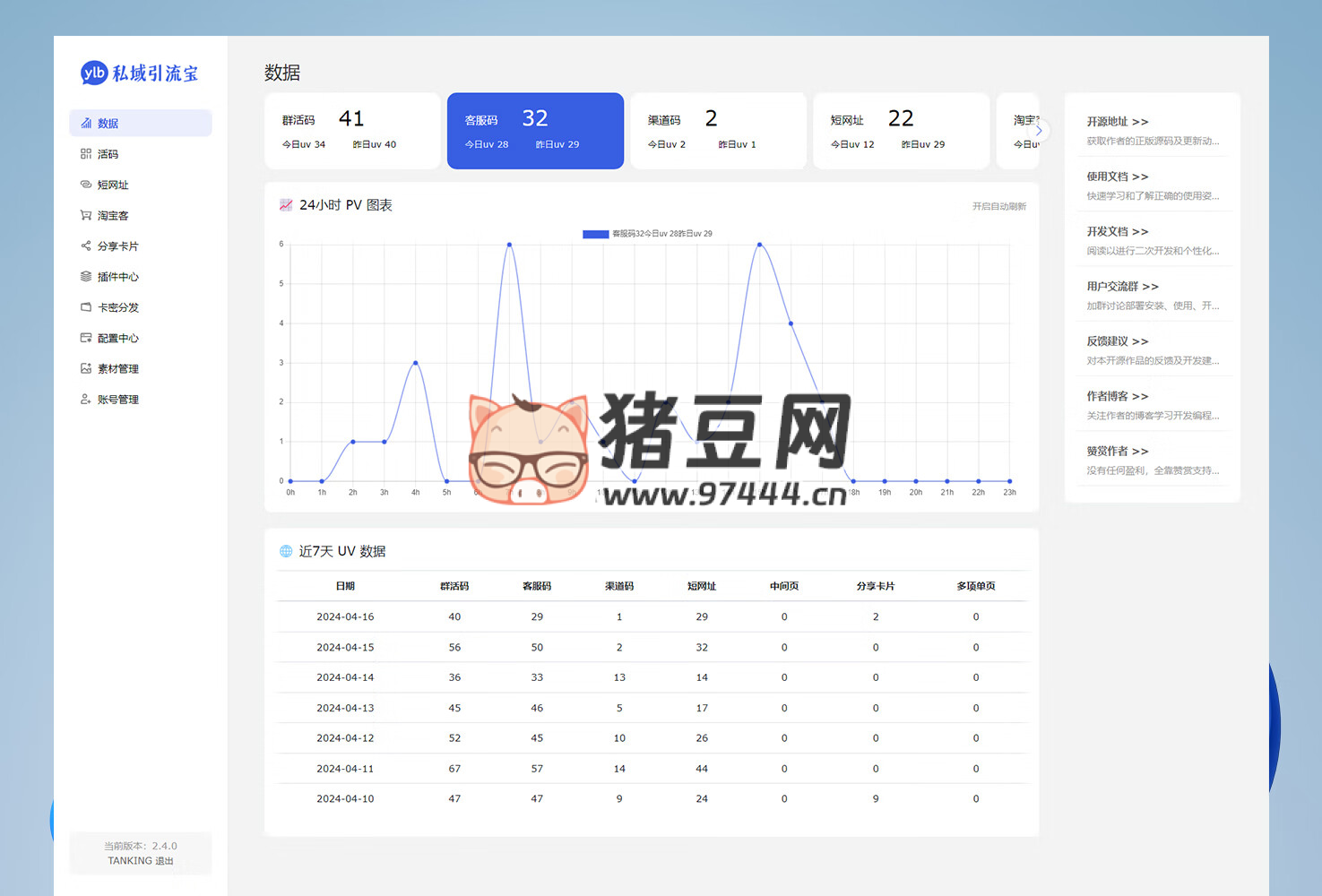Click the 插件中心 layers icon in sidebar

pos(86,276)
